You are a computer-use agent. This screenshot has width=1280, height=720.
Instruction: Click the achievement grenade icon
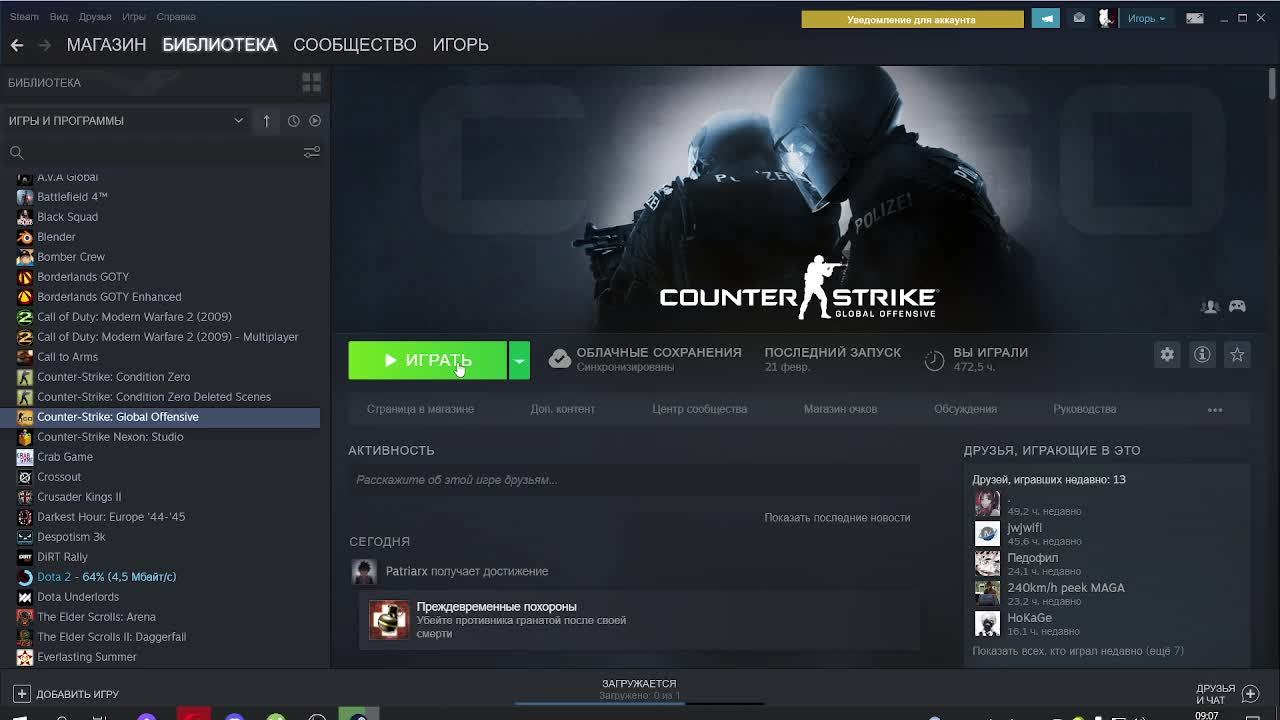(389, 620)
